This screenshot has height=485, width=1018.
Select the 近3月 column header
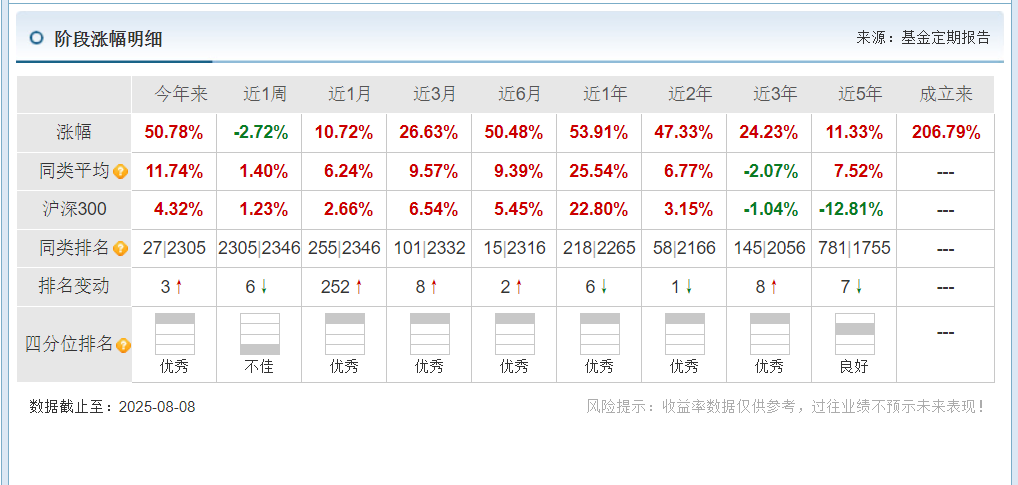click(435, 95)
